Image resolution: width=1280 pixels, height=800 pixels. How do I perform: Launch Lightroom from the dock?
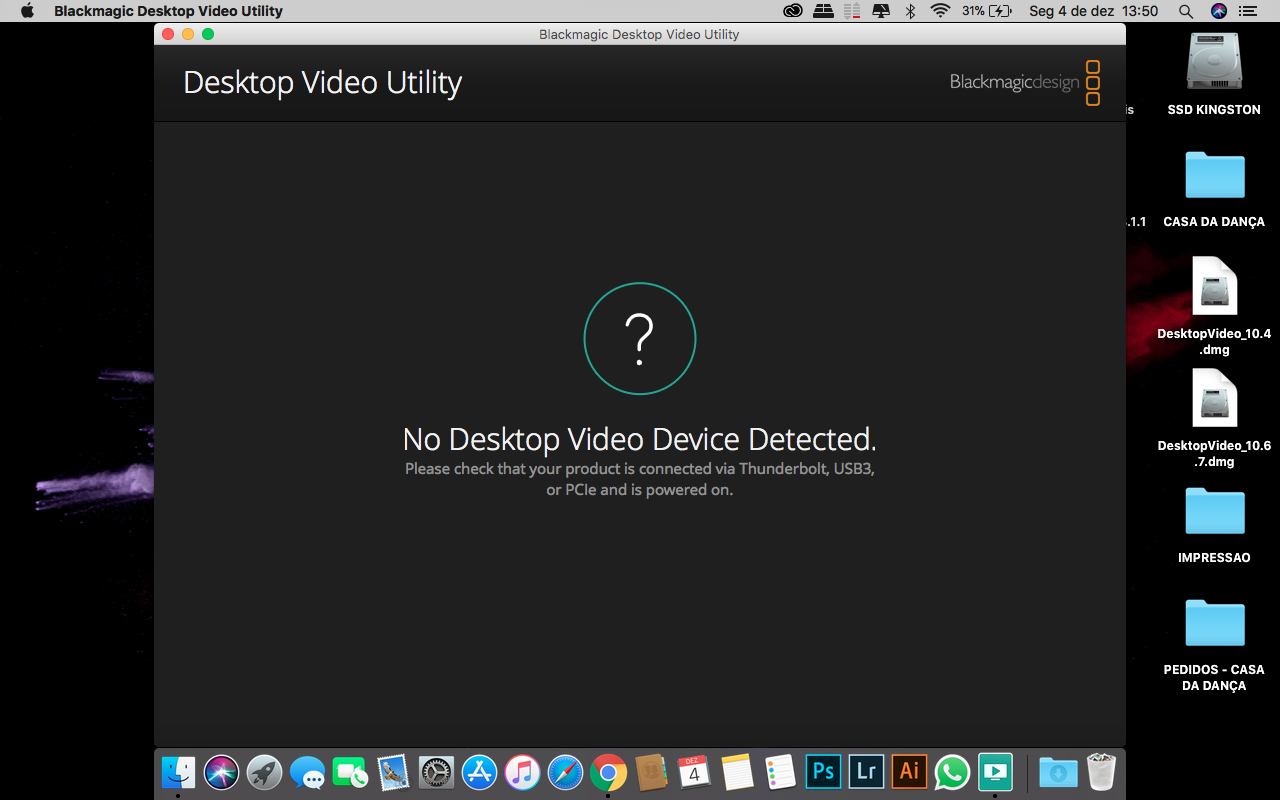pyautogui.click(x=866, y=772)
